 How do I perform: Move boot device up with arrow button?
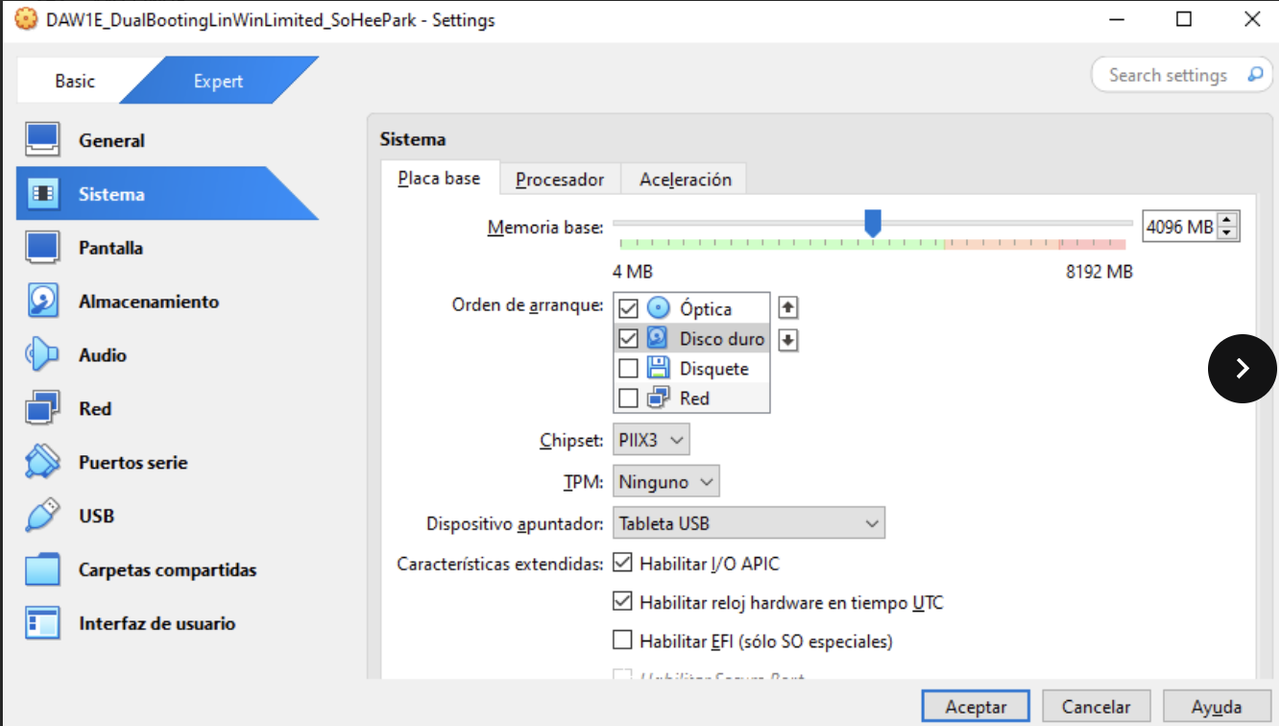(788, 308)
